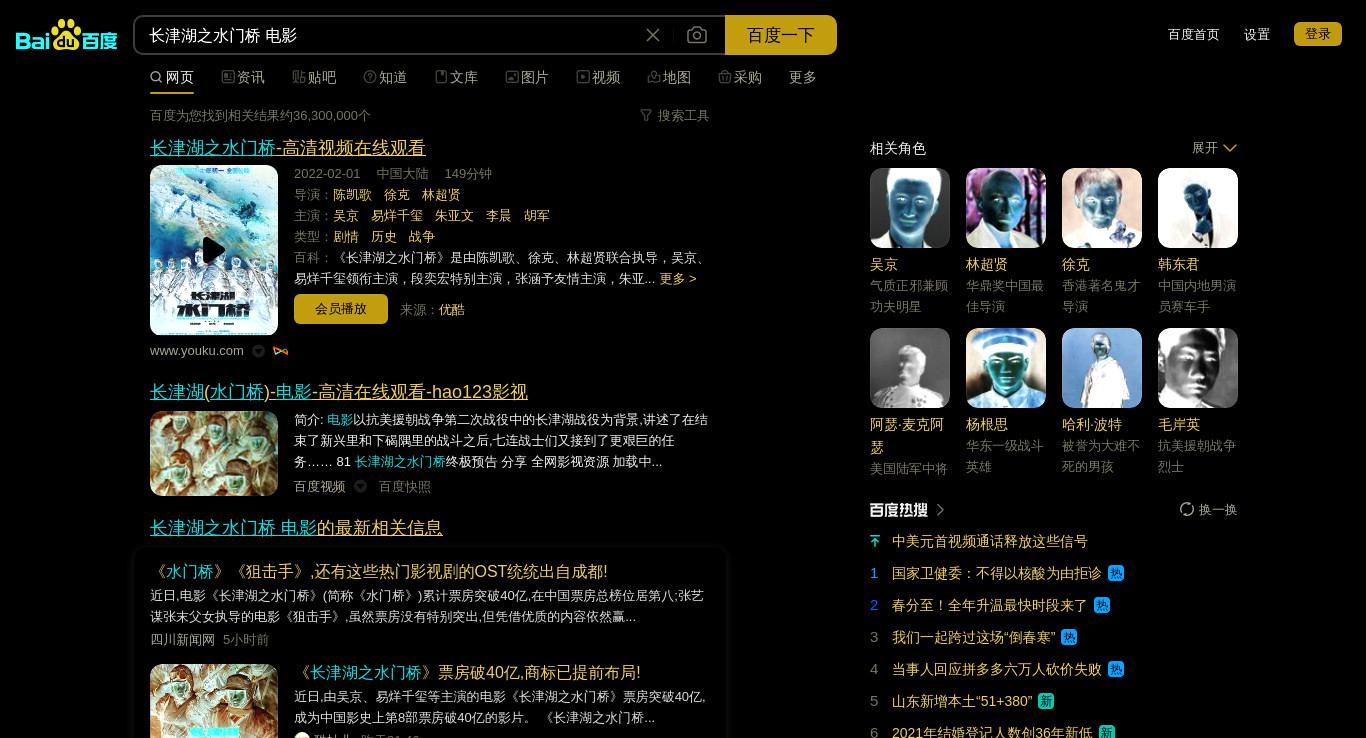
Task: Open 徐克 character portrait
Action: coord(1102,208)
